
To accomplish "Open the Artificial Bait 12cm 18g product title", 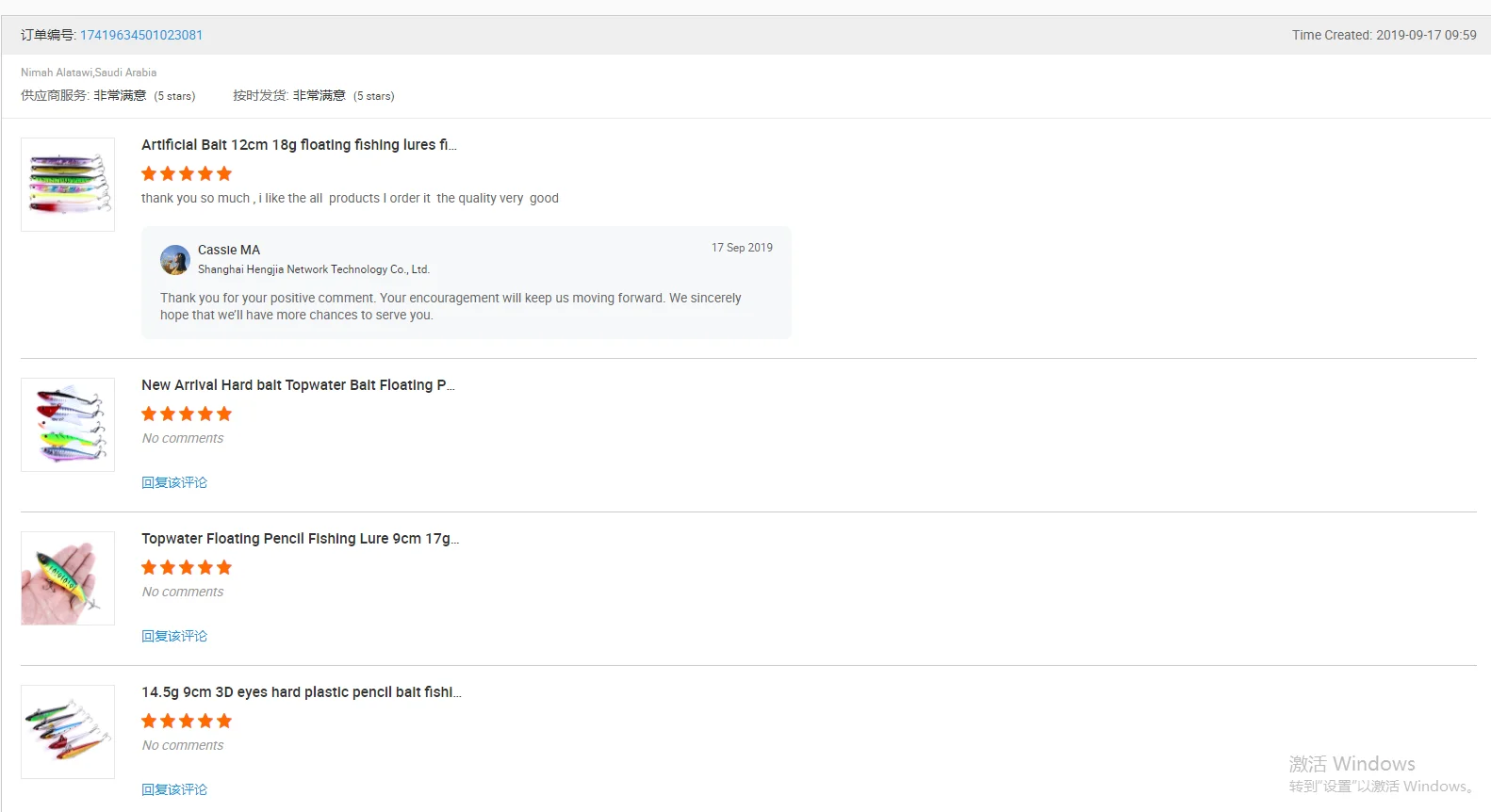I will pyautogui.click(x=299, y=145).
